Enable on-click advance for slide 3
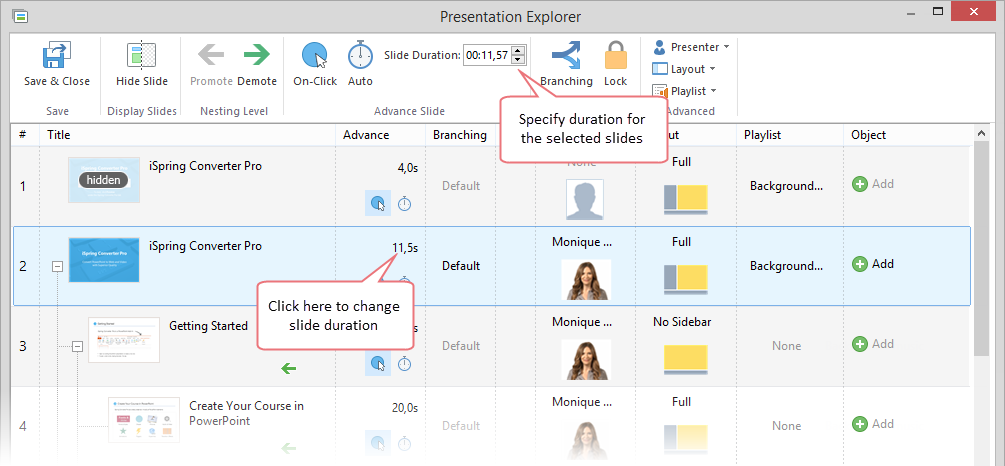 click(x=378, y=364)
